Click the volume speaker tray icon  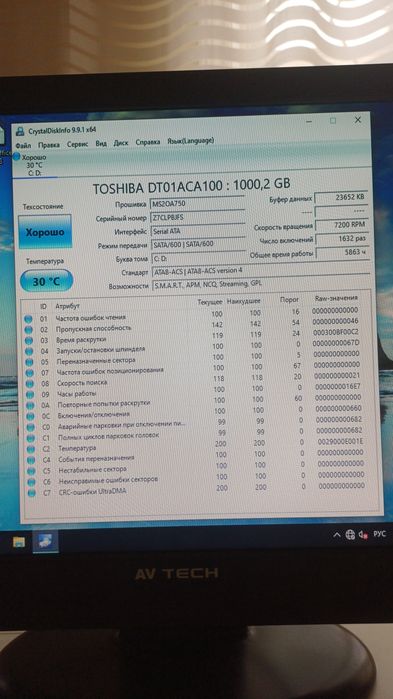click(363, 534)
